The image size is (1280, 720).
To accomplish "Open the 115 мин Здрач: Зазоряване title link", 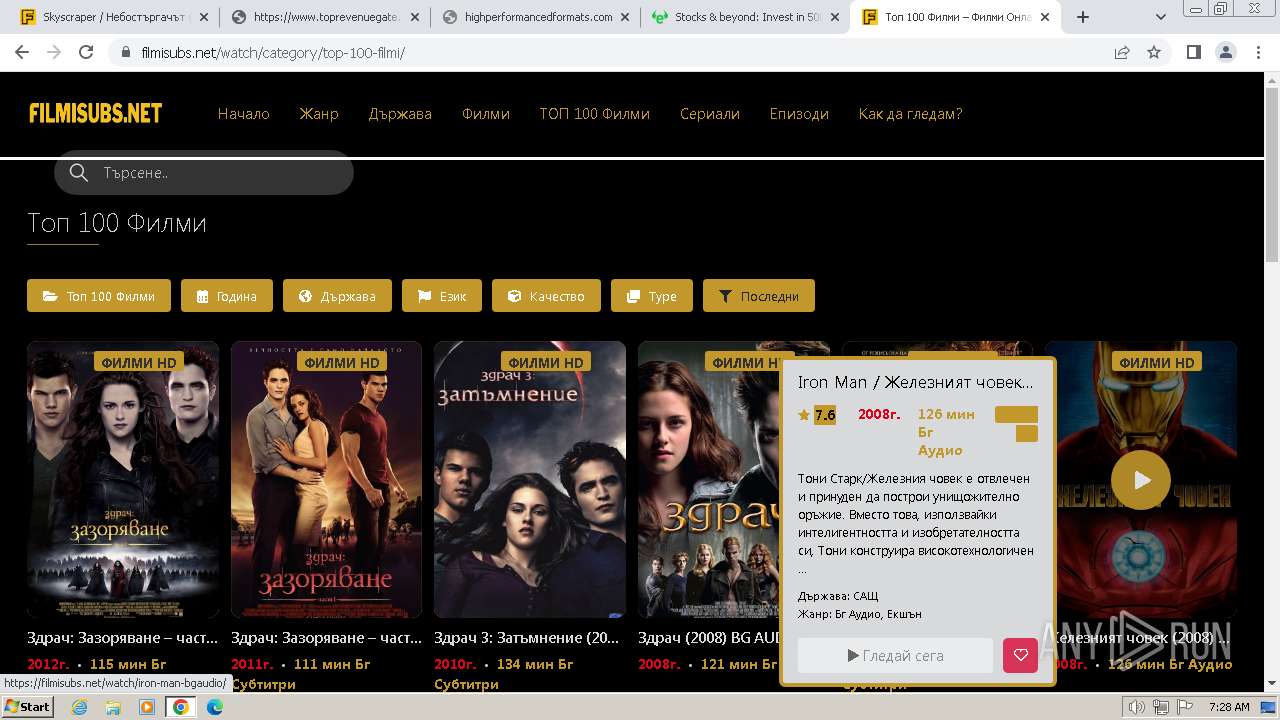I will pyautogui.click(x=123, y=638).
